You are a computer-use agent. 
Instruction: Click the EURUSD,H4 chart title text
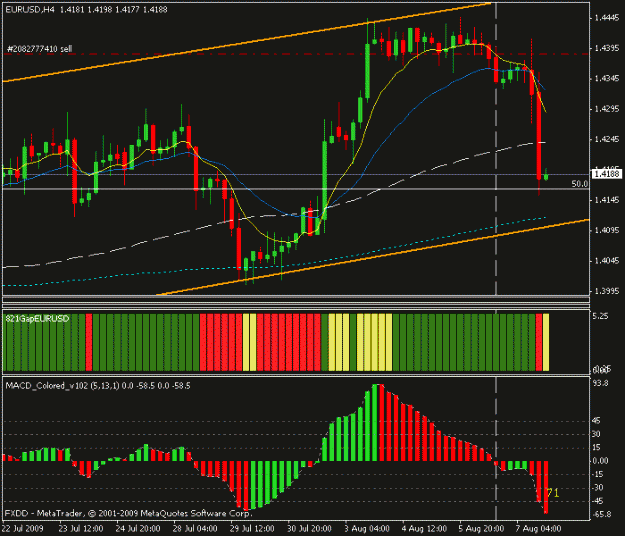click(30, 10)
